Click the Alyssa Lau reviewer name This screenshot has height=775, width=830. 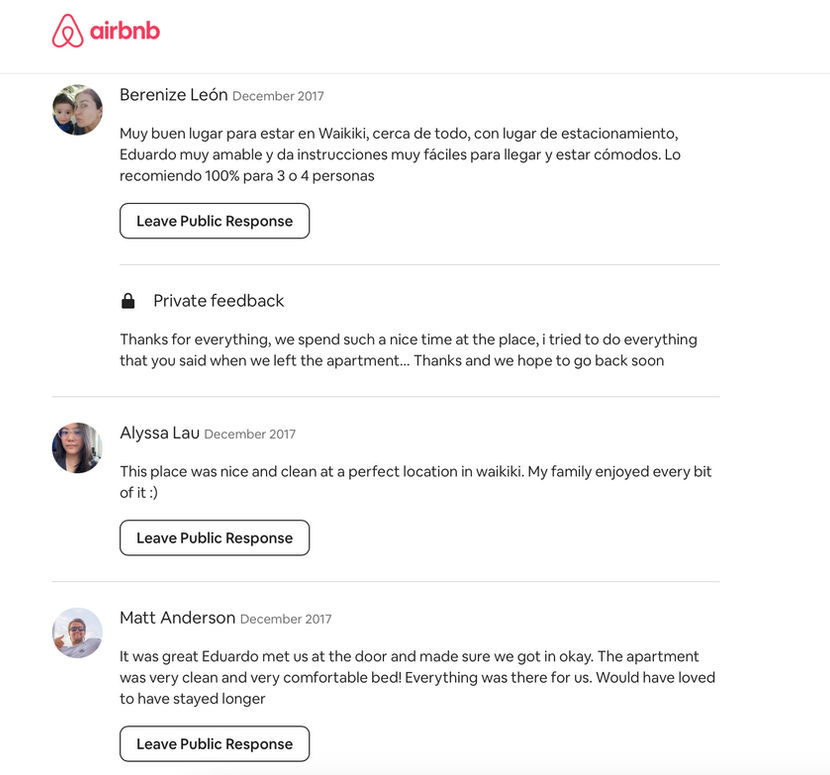pos(158,433)
